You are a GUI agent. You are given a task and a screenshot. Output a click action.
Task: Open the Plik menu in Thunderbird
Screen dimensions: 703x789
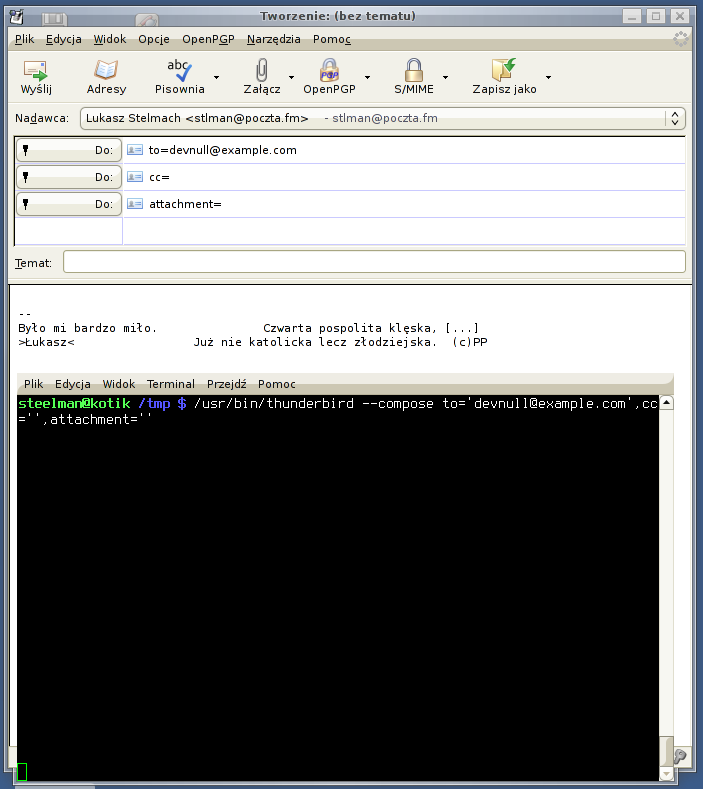click(x=24, y=39)
